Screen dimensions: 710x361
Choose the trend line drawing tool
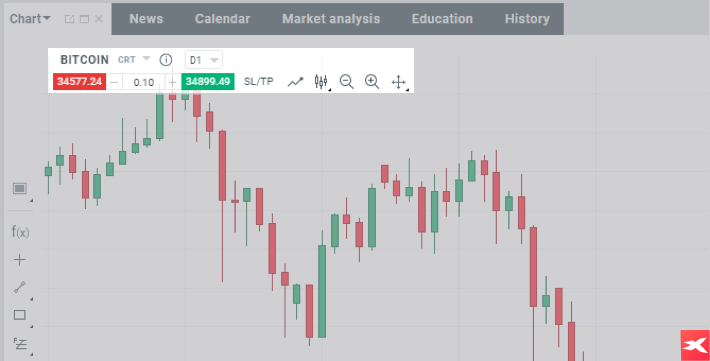[x=19, y=287]
